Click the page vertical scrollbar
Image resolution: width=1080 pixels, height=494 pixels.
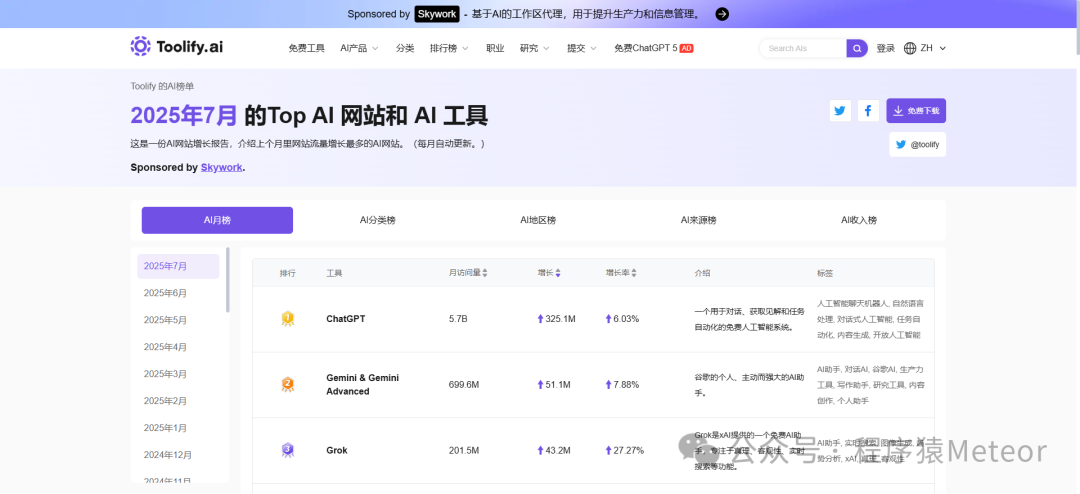[x=1076, y=28]
